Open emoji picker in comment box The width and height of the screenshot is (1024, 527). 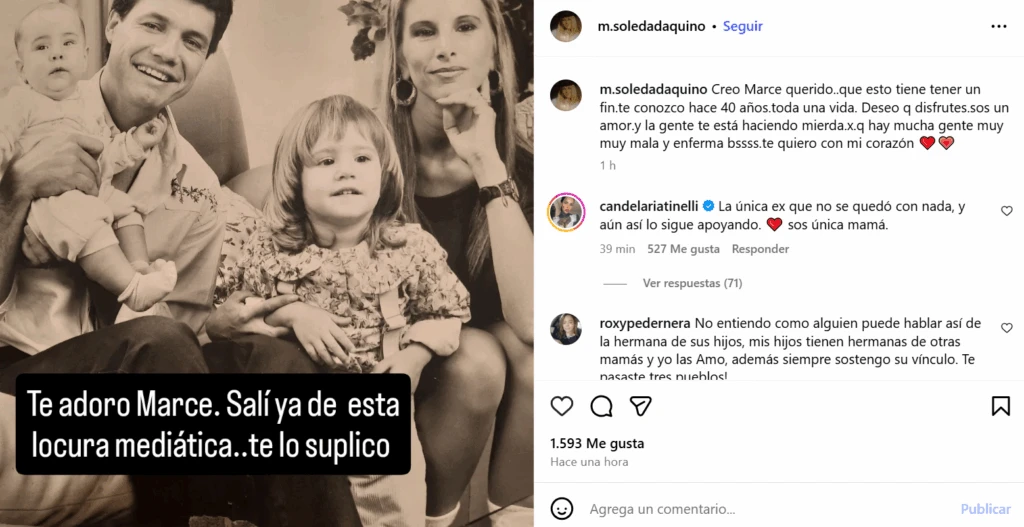[x=562, y=509]
